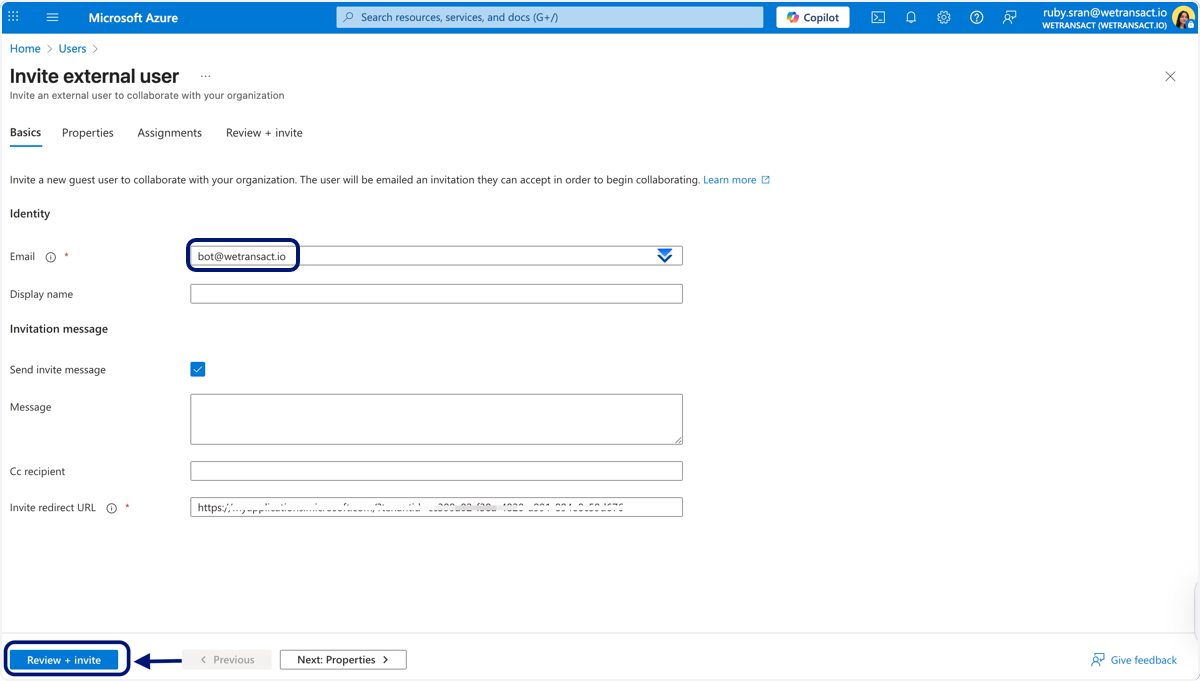Image resolution: width=1200 pixels, height=681 pixels.
Task: Open the feedback person icon in the header
Action: [1010, 17]
